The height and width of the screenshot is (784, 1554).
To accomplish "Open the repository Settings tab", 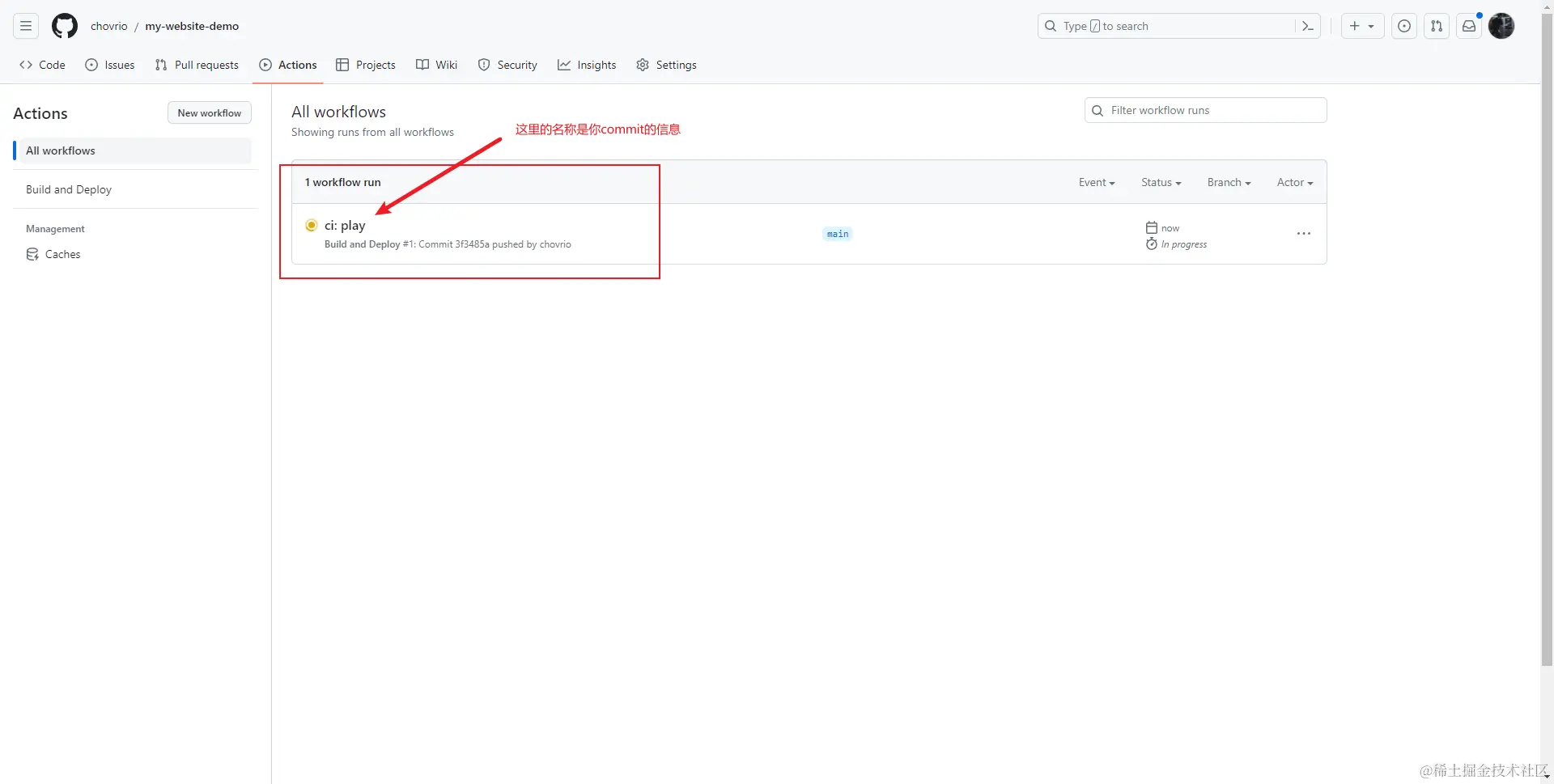I will tap(666, 65).
